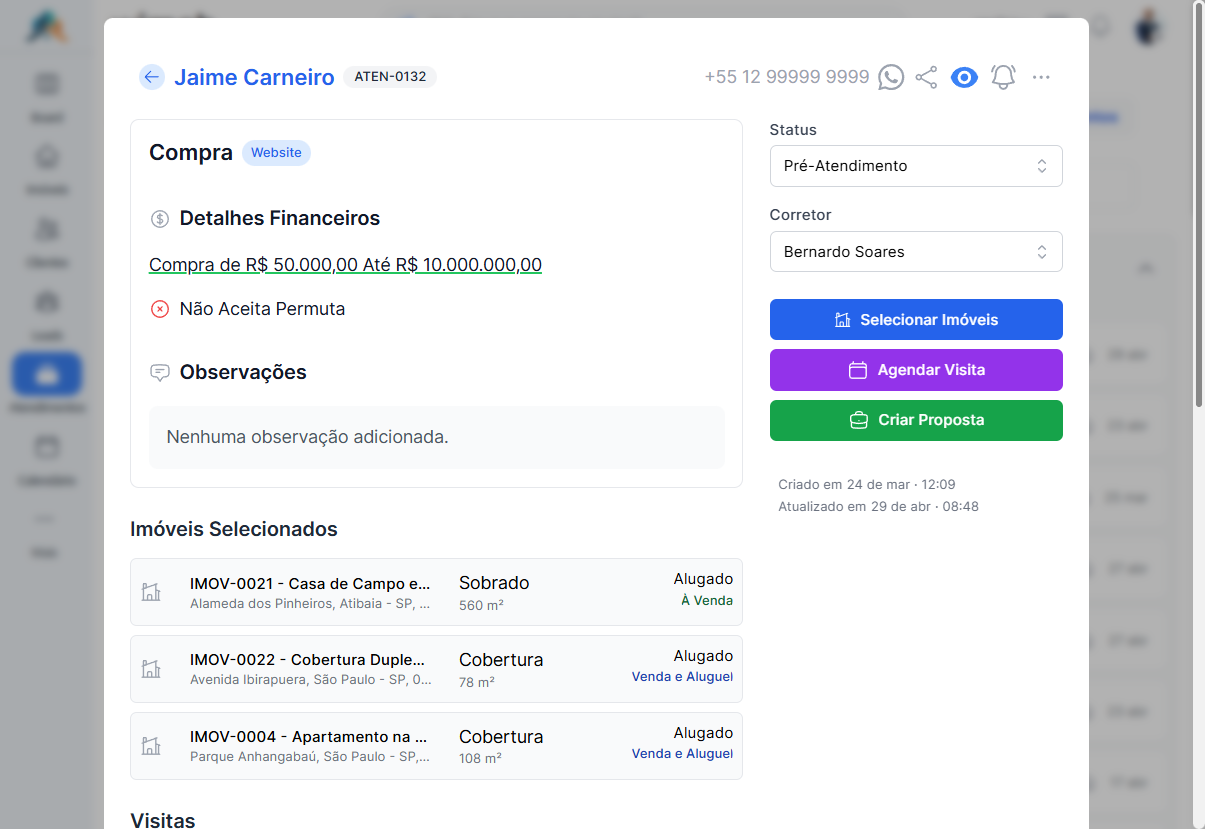Click the Website source tag

[x=276, y=153]
